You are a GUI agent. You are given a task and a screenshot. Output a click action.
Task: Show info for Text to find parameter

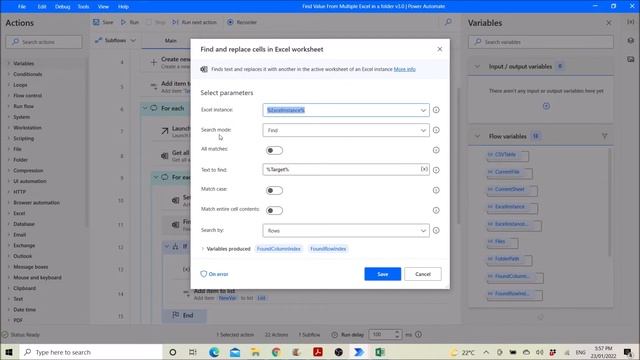click(436, 170)
